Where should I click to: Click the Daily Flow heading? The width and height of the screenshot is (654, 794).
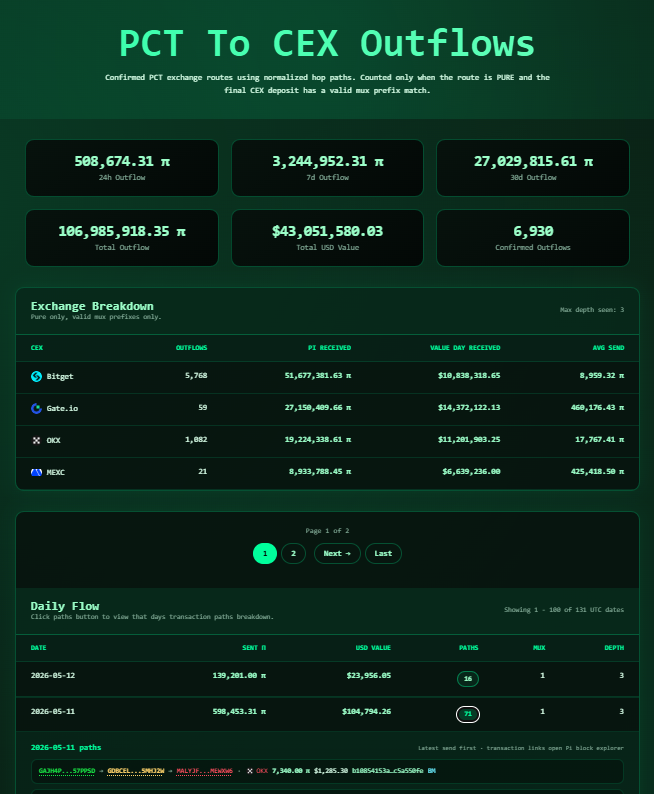(x=65, y=606)
